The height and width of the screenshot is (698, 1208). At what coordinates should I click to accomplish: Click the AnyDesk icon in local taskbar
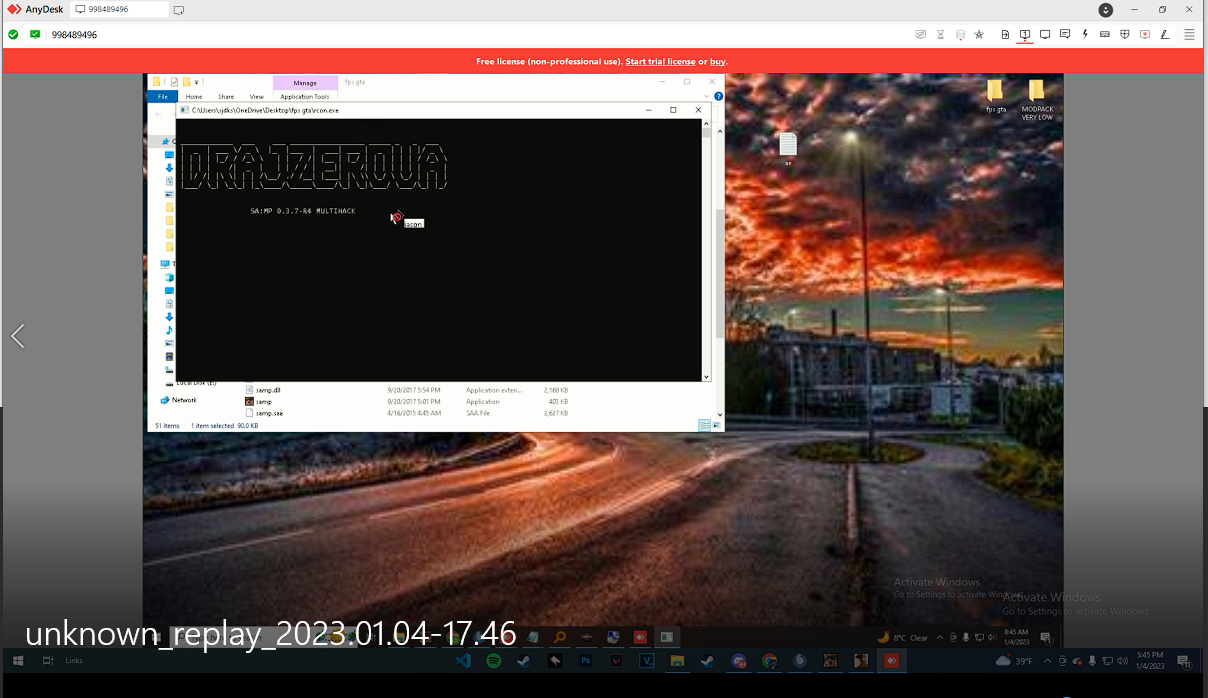(892, 661)
